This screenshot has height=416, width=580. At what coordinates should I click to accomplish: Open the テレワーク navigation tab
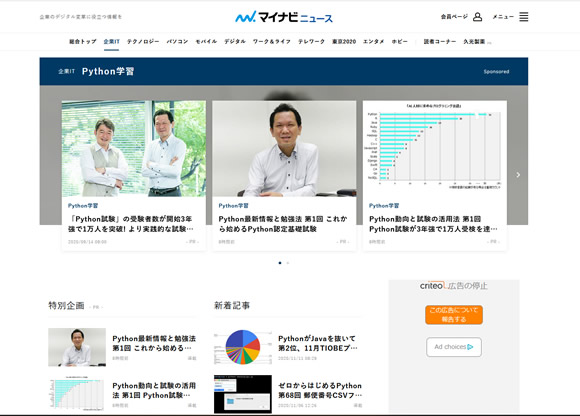(x=311, y=41)
